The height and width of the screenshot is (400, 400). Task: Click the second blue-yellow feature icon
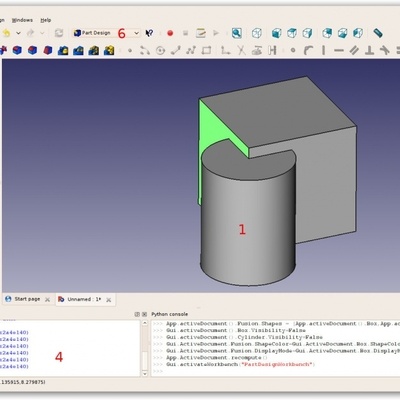78,50
